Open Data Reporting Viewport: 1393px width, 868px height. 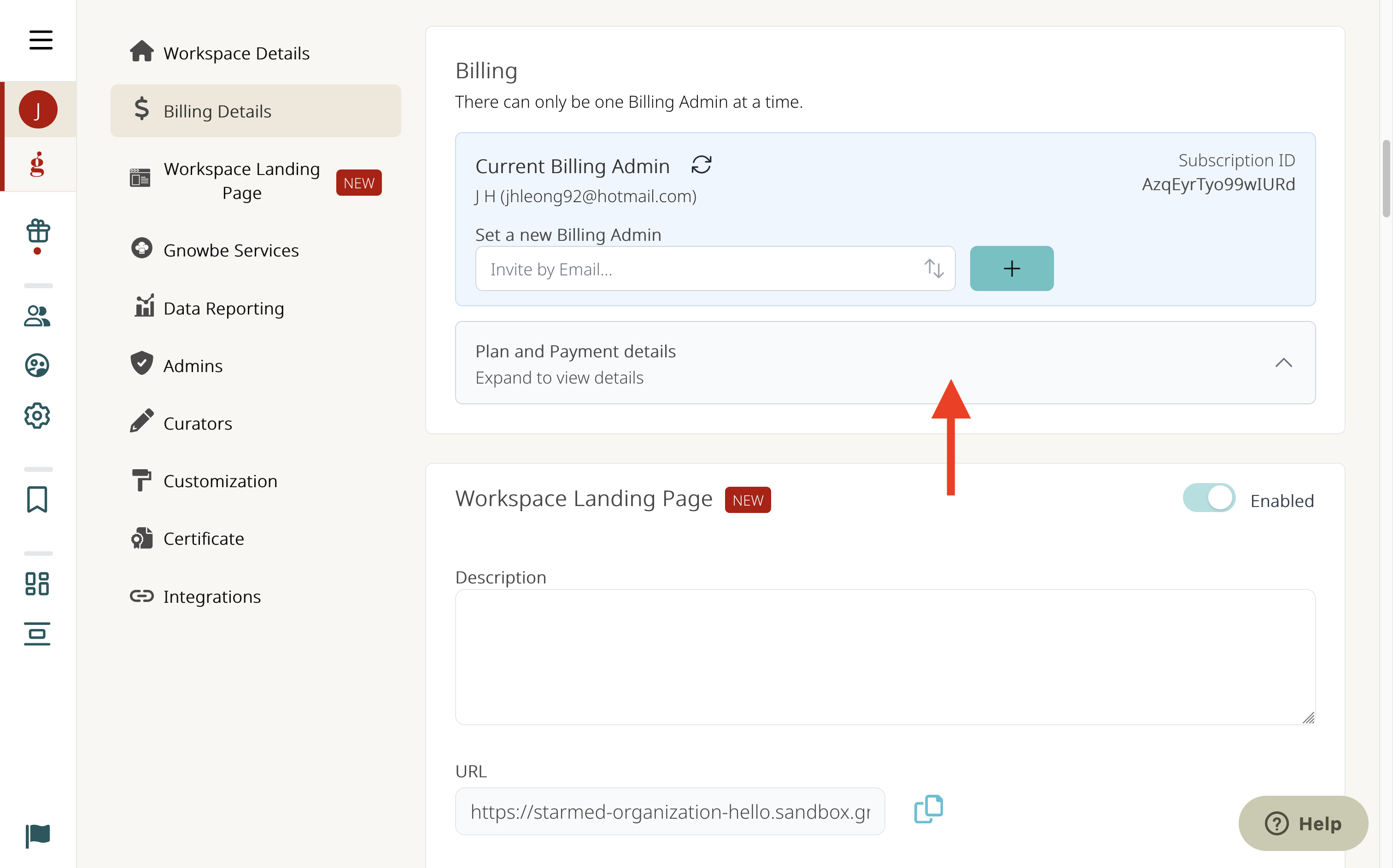[256, 308]
